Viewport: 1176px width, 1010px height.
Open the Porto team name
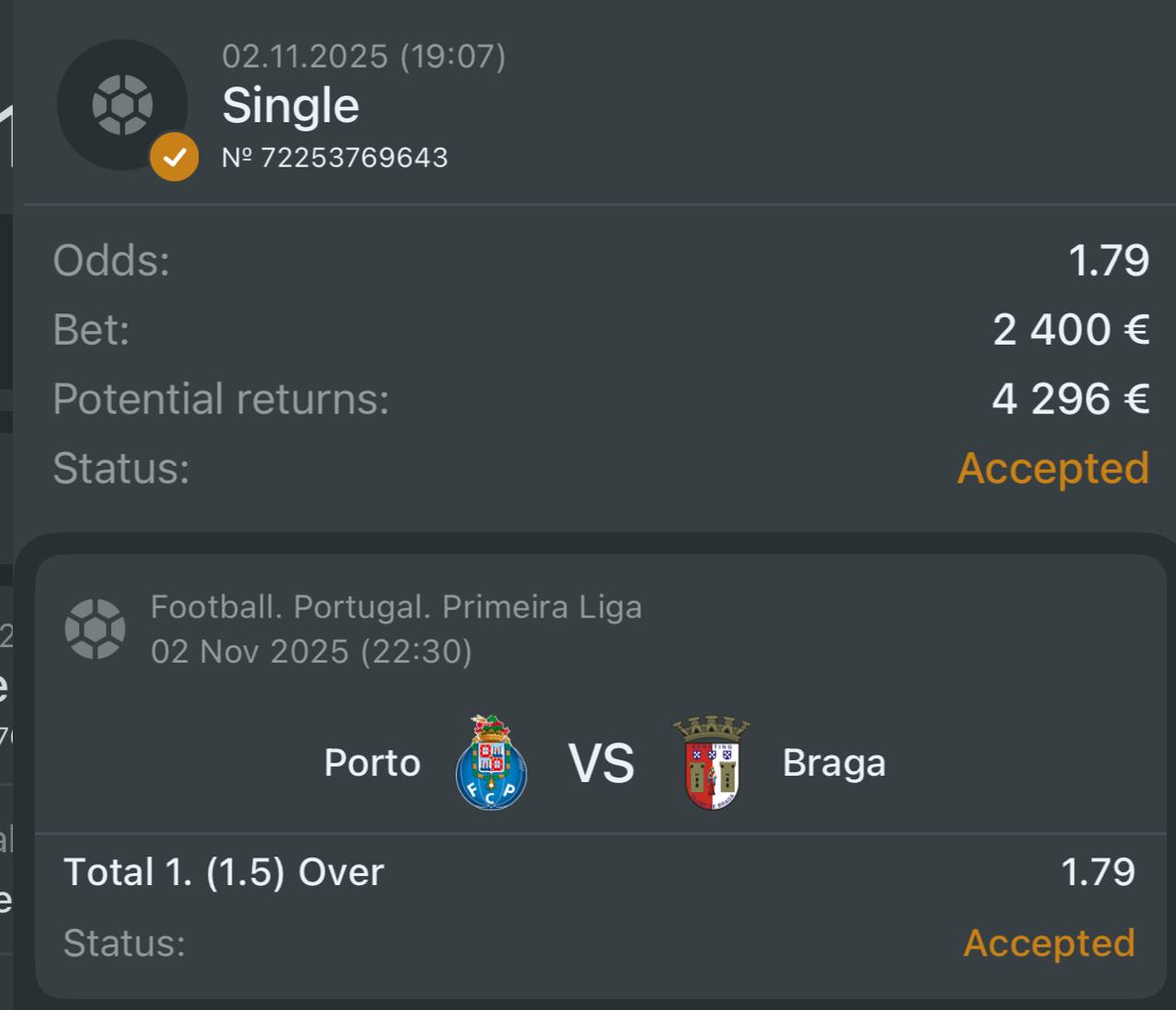tap(372, 764)
